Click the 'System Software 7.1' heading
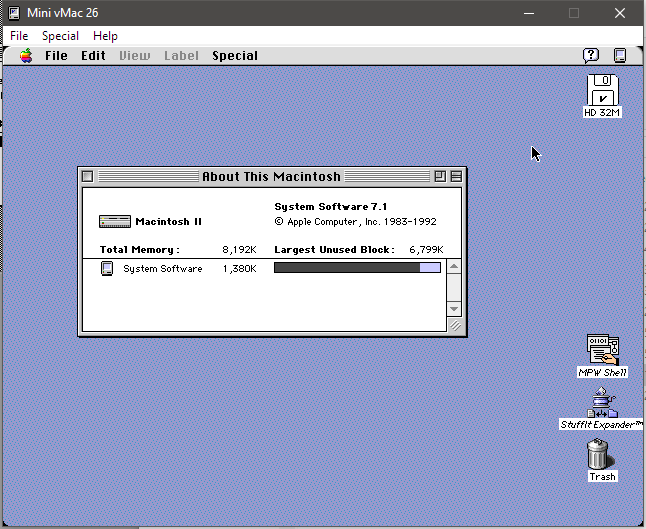646x529 pixels. point(330,206)
